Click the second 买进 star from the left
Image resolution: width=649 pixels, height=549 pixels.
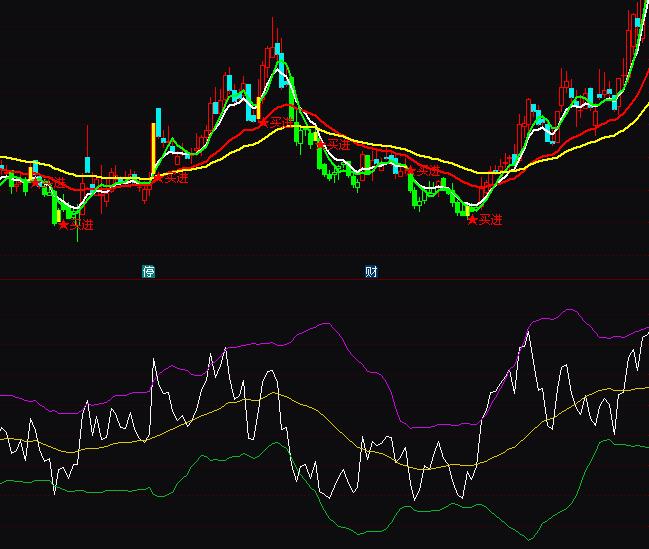coord(63,225)
